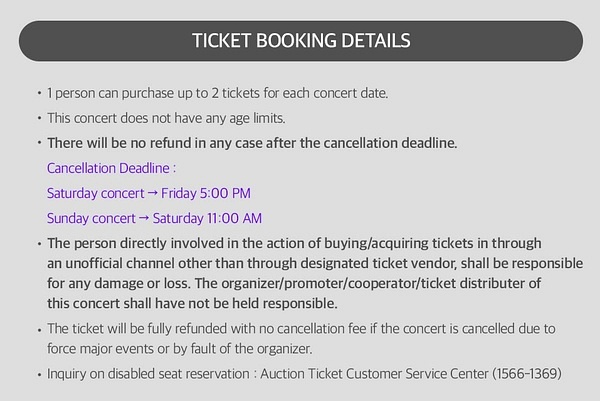Select Saturday concert Friday 5:00 PM deadline
The width and height of the screenshot is (600, 401).
148,193
